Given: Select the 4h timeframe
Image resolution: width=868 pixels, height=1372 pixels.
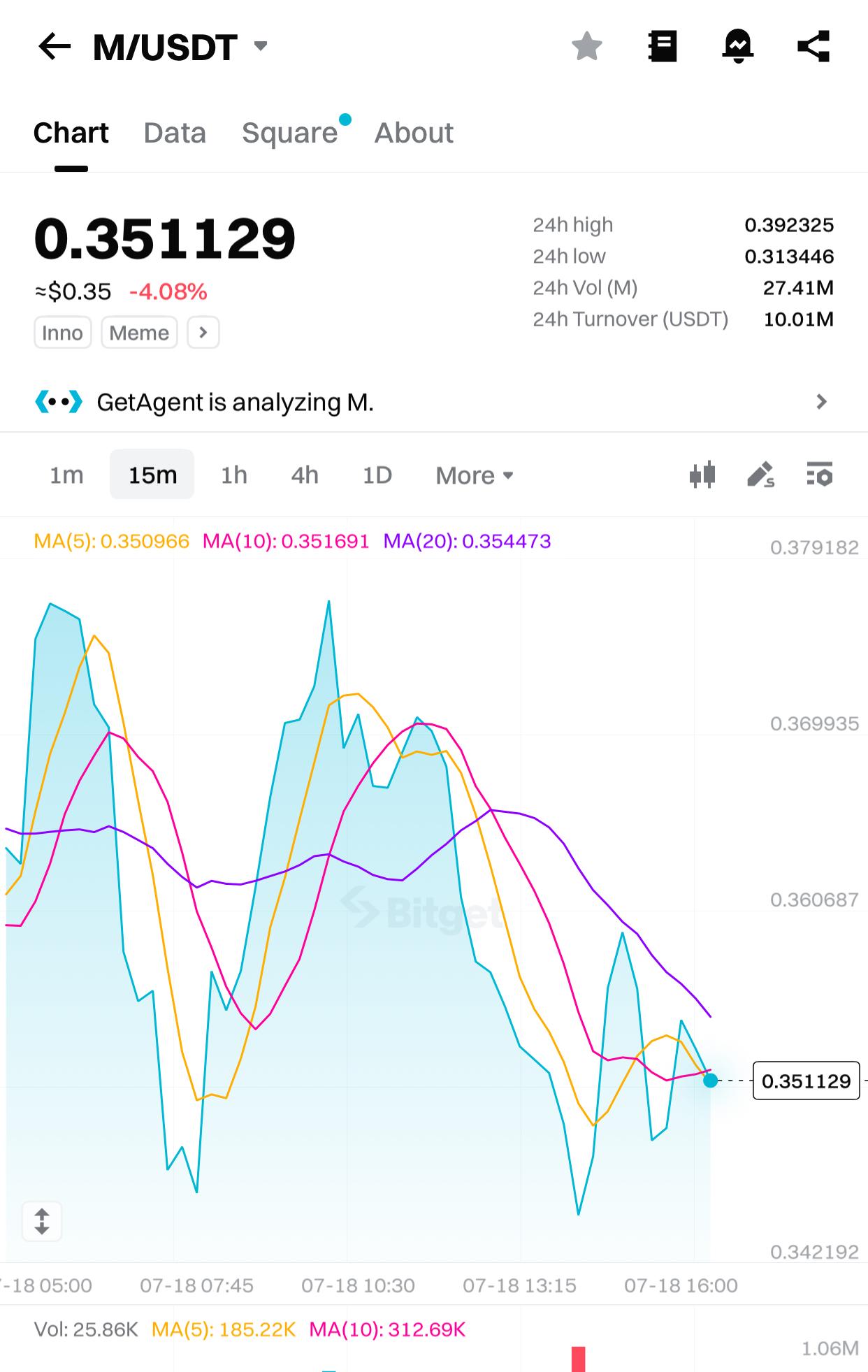Looking at the screenshot, I should coord(305,475).
